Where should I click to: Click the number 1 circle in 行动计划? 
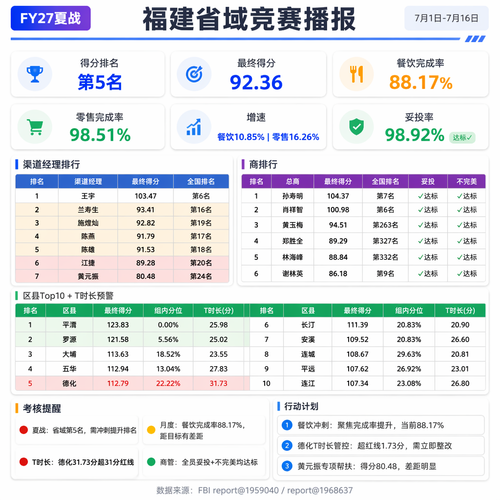pos(287,425)
